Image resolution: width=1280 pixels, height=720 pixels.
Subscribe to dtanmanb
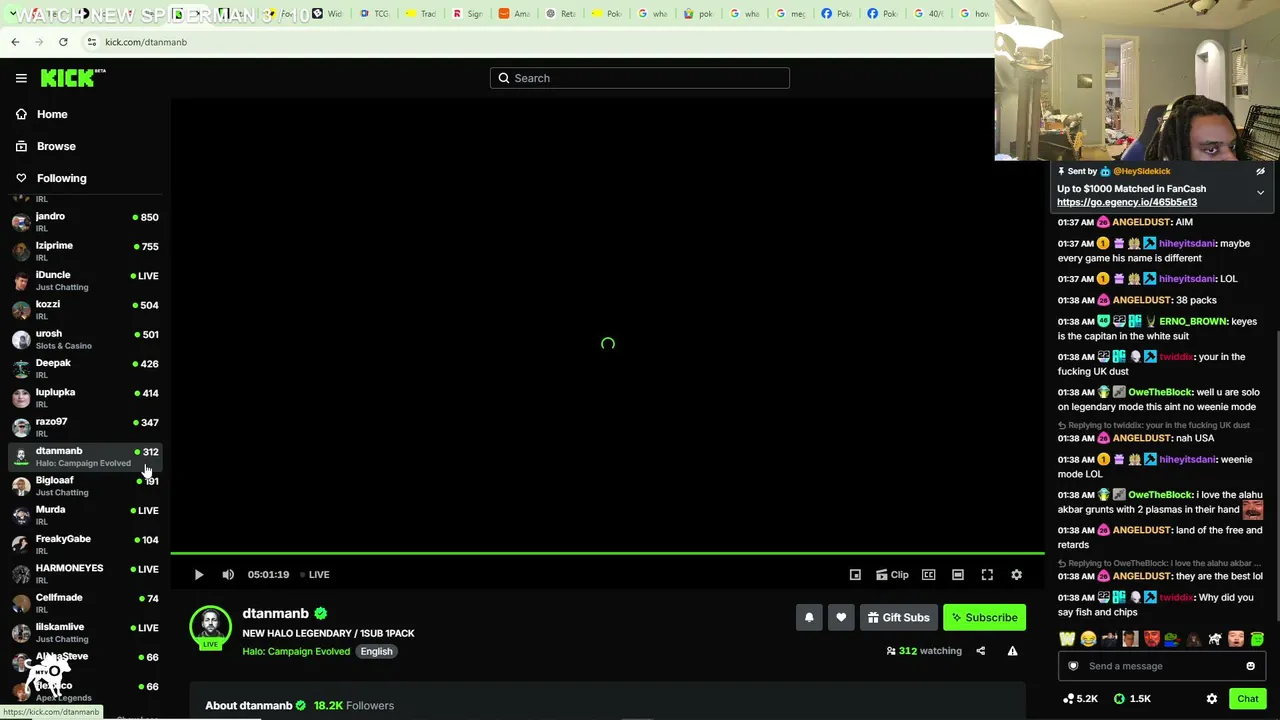coord(984,617)
